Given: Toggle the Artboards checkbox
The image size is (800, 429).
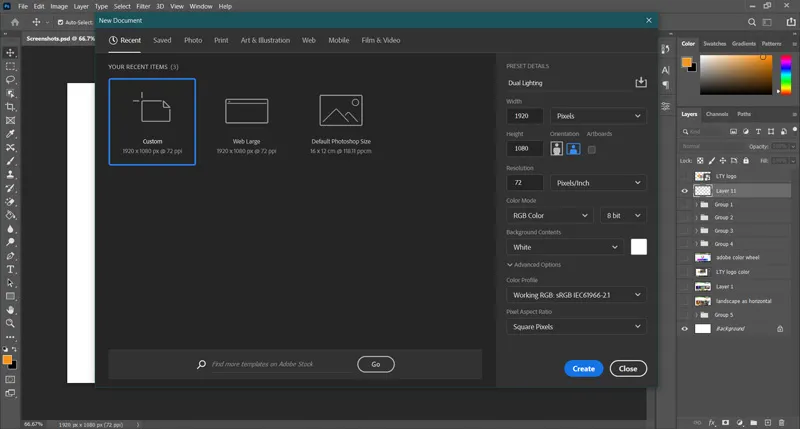Looking at the screenshot, I should tap(591, 149).
